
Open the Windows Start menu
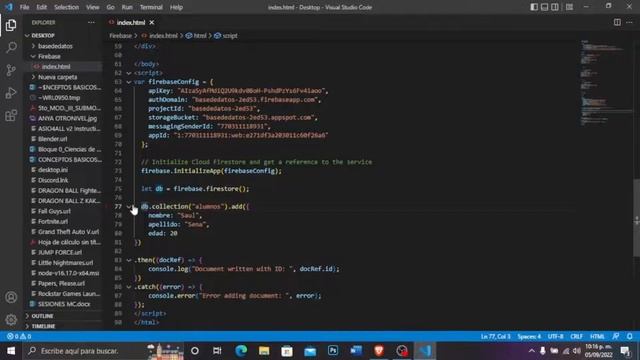click(x=11, y=351)
